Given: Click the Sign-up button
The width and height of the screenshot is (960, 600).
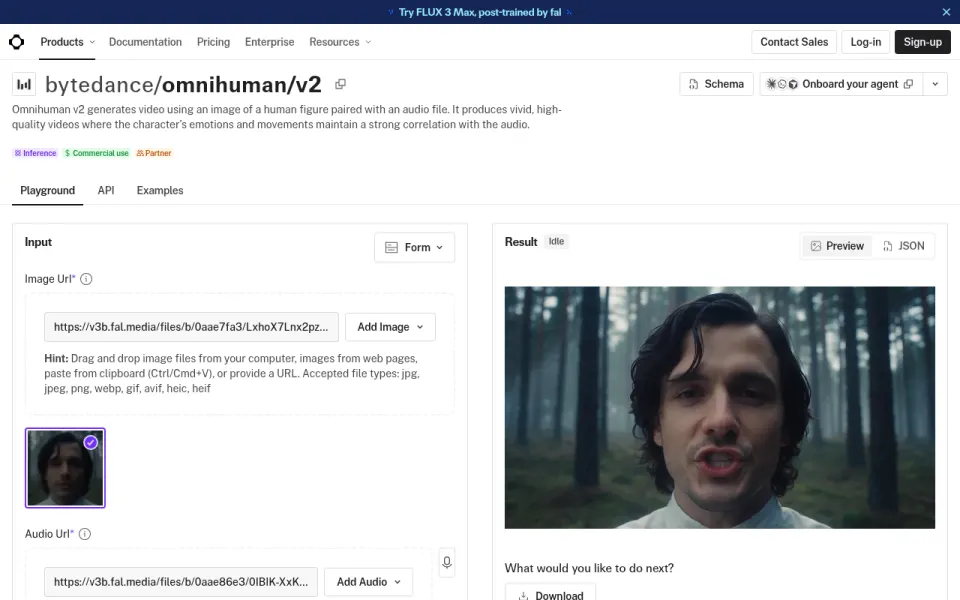Looking at the screenshot, I should (923, 42).
